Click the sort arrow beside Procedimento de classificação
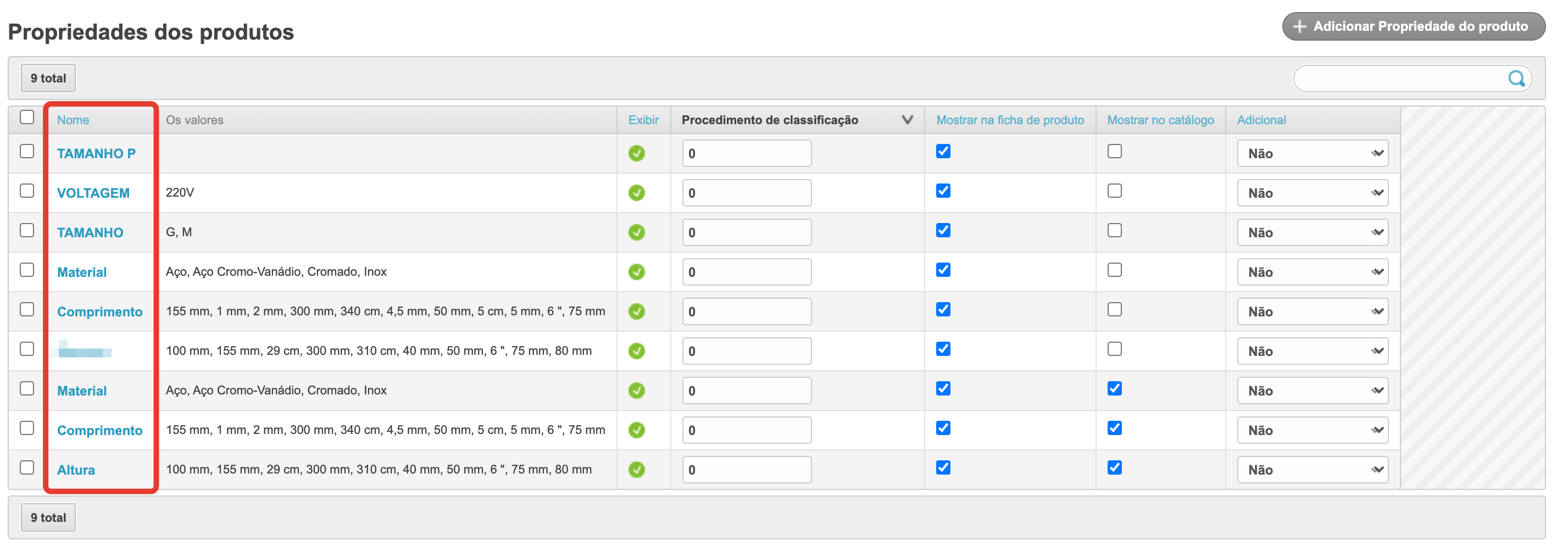Screen dimensions: 1568x557 pos(907,120)
